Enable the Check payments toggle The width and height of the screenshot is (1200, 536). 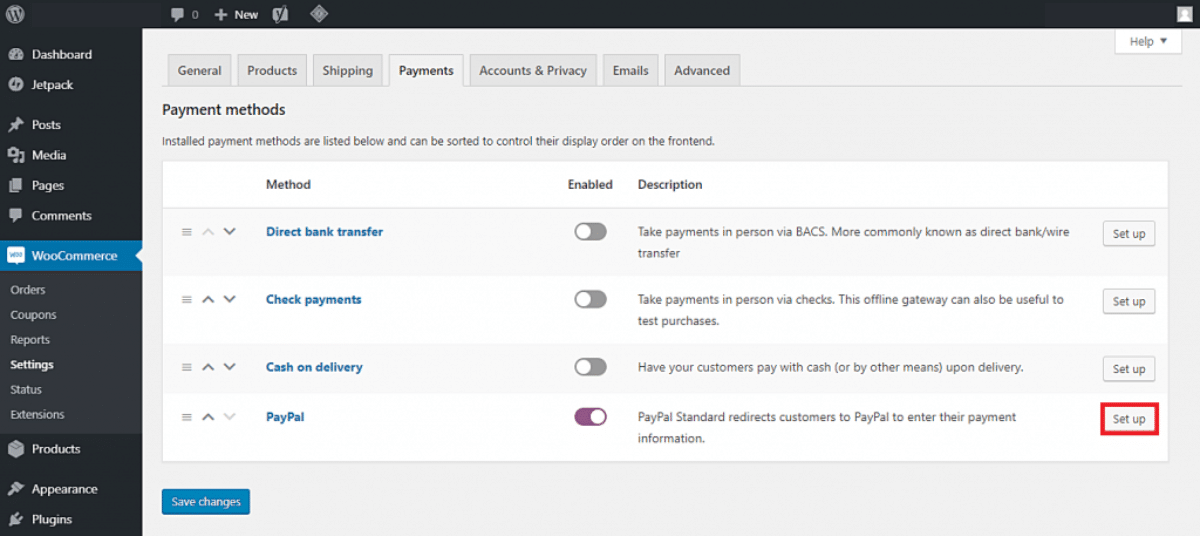click(x=590, y=299)
